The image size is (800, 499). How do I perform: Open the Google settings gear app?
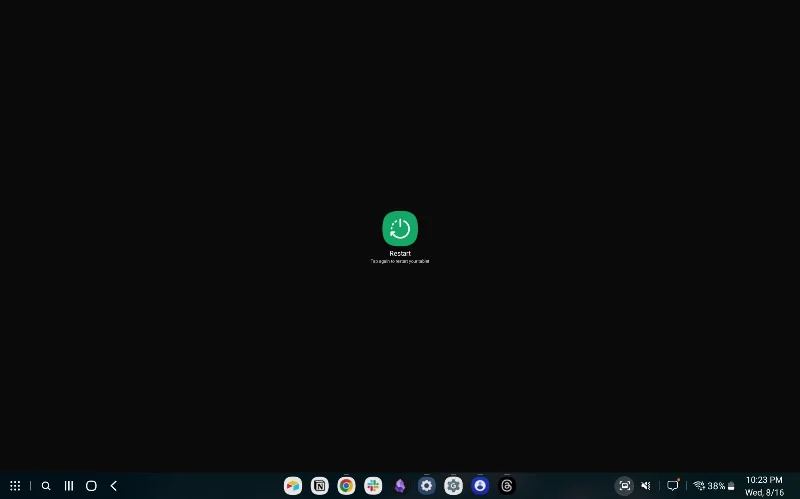(453, 486)
